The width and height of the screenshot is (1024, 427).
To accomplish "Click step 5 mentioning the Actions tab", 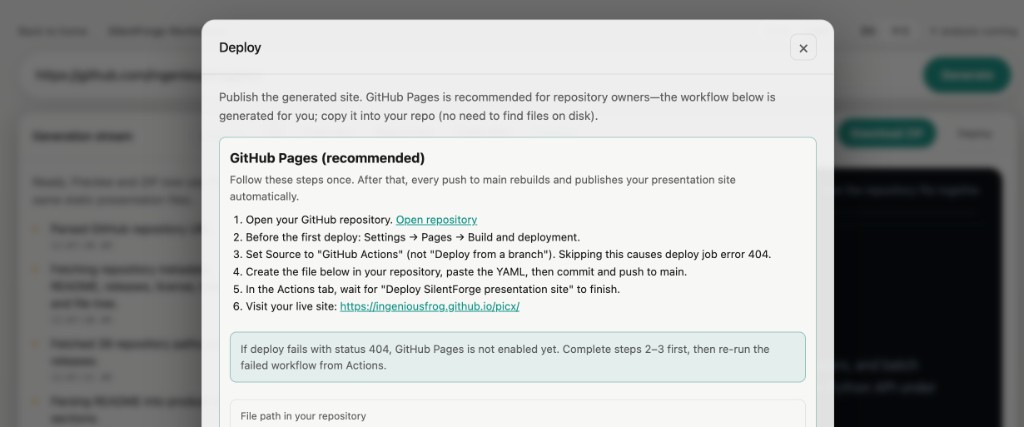I will (x=433, y=289).
